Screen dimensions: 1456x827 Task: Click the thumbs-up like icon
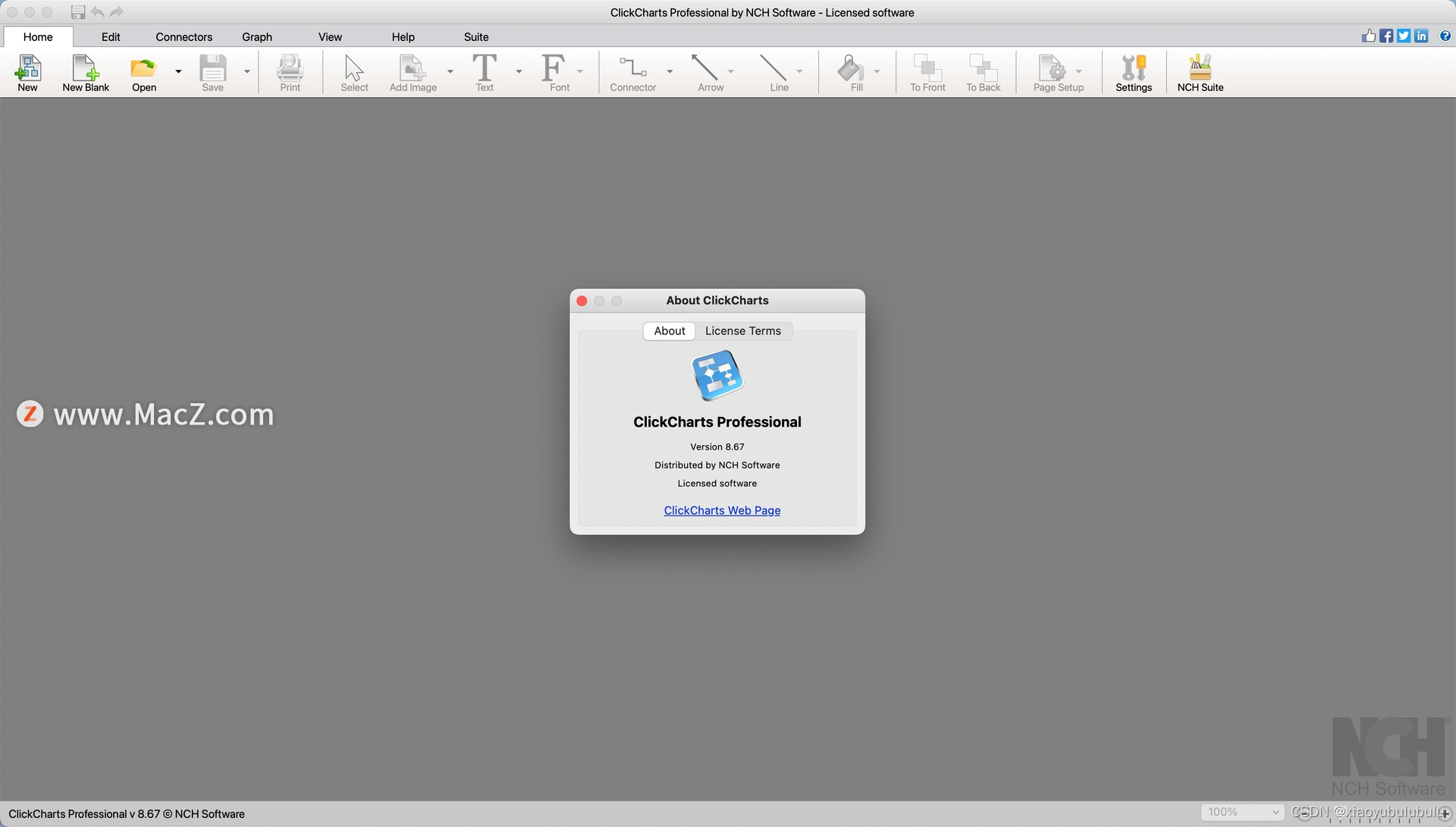tap(1369, 36)
